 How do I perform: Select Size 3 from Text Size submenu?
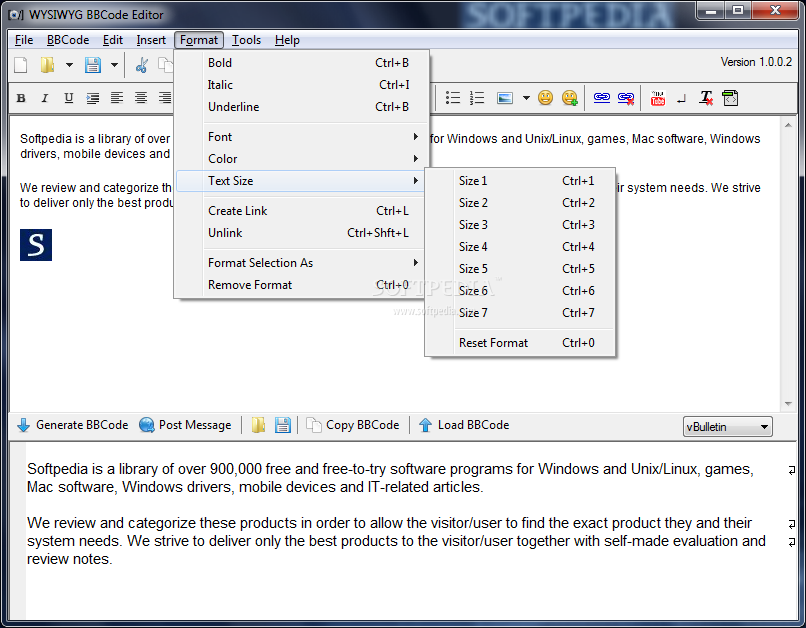pos(520,225)
